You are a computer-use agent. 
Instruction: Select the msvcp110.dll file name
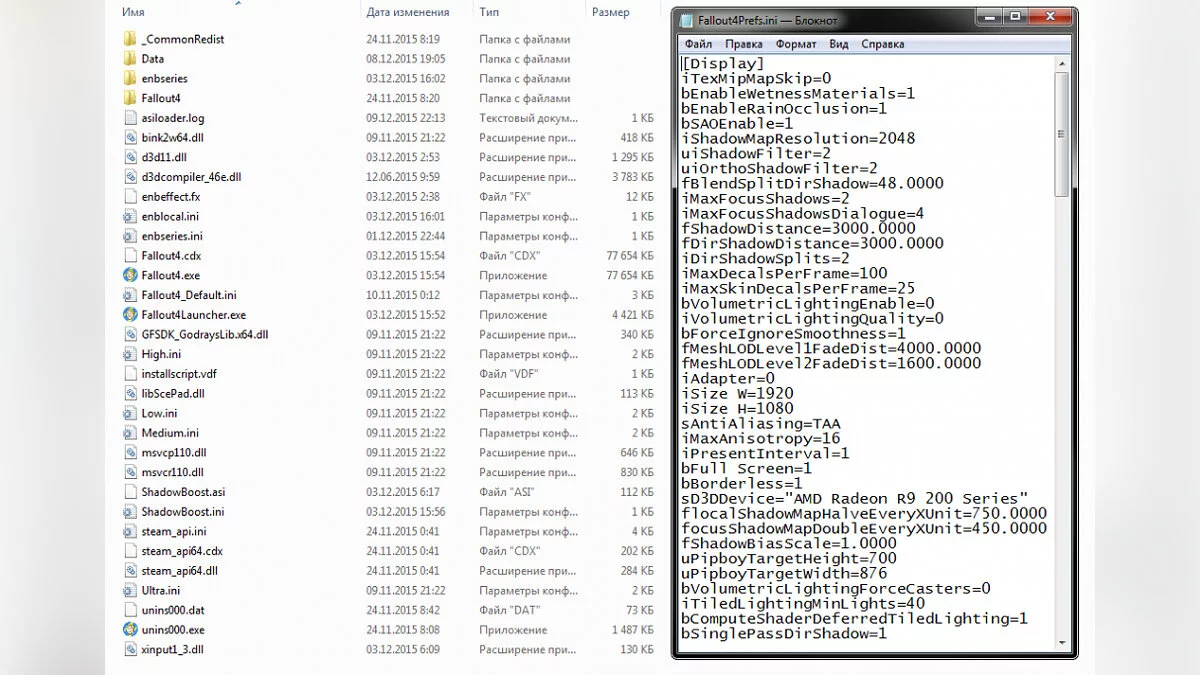[172, 452]
